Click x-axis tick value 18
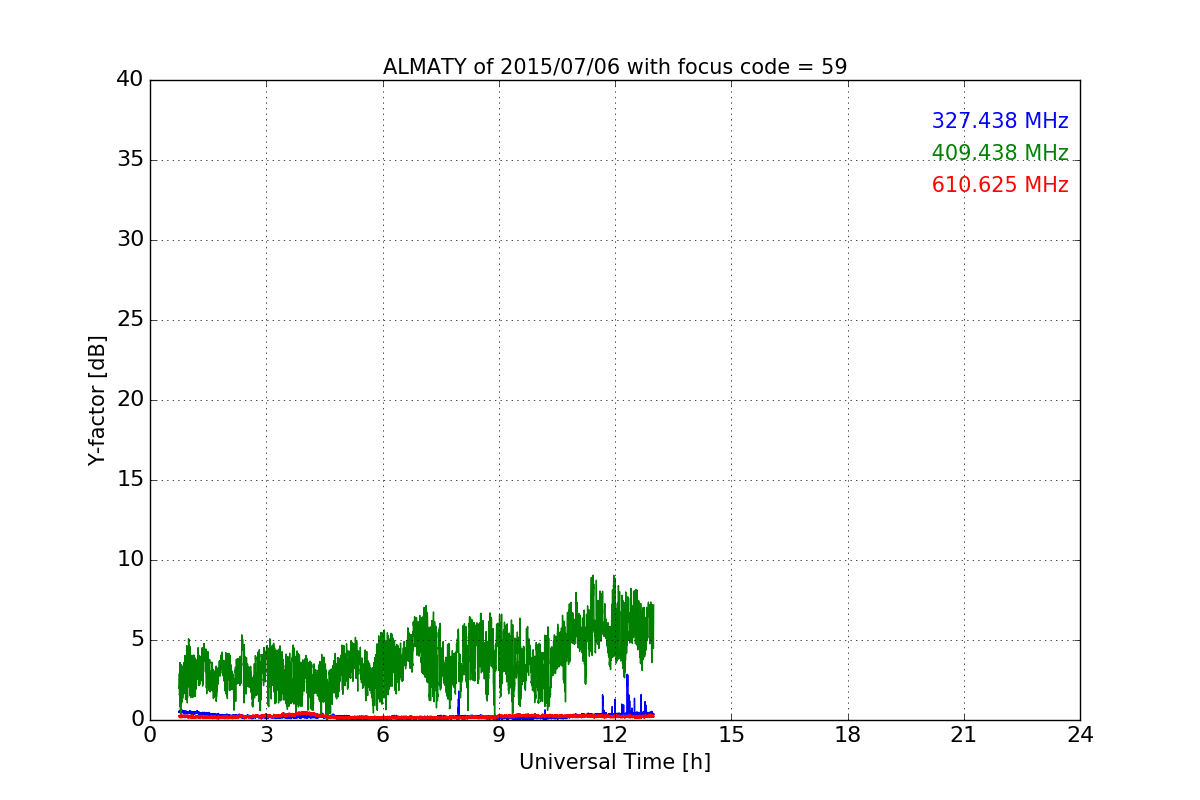Image resolution: width=1200 pixels, height=800 pixels. pos(848,735)
